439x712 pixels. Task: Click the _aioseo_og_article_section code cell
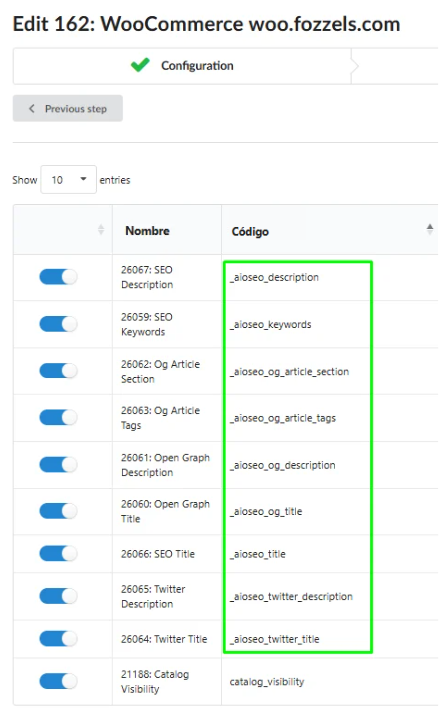click(x=289, y=371)
